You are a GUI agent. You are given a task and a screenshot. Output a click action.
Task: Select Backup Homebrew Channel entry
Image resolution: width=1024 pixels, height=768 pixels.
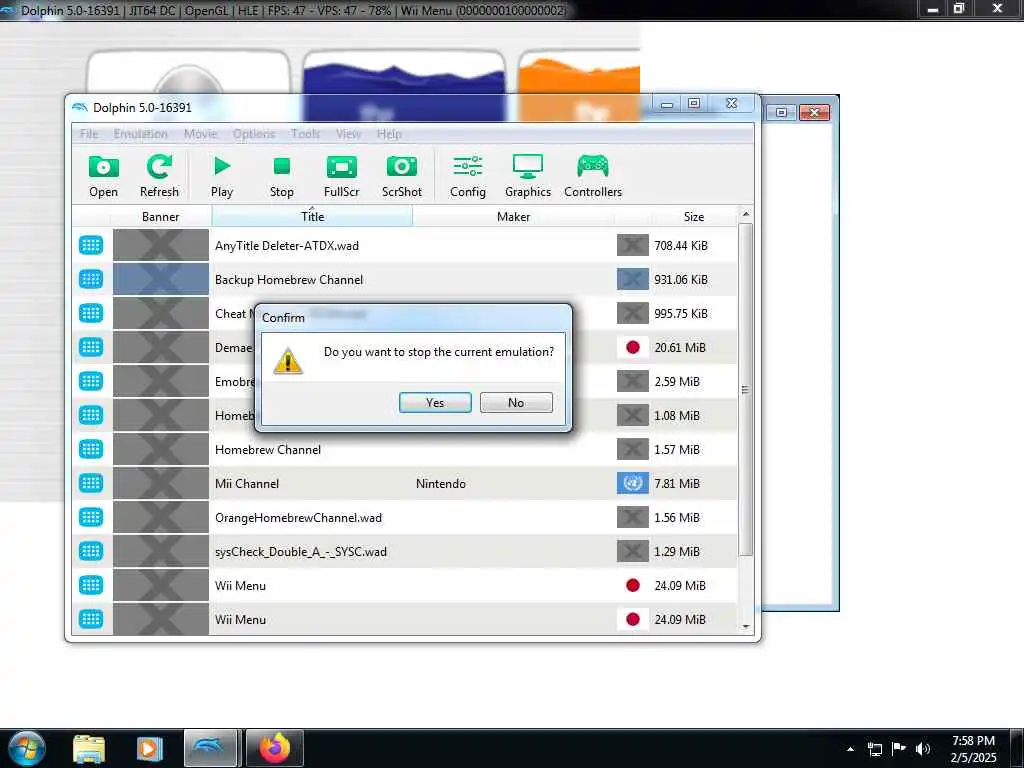(x=404, y=280)
